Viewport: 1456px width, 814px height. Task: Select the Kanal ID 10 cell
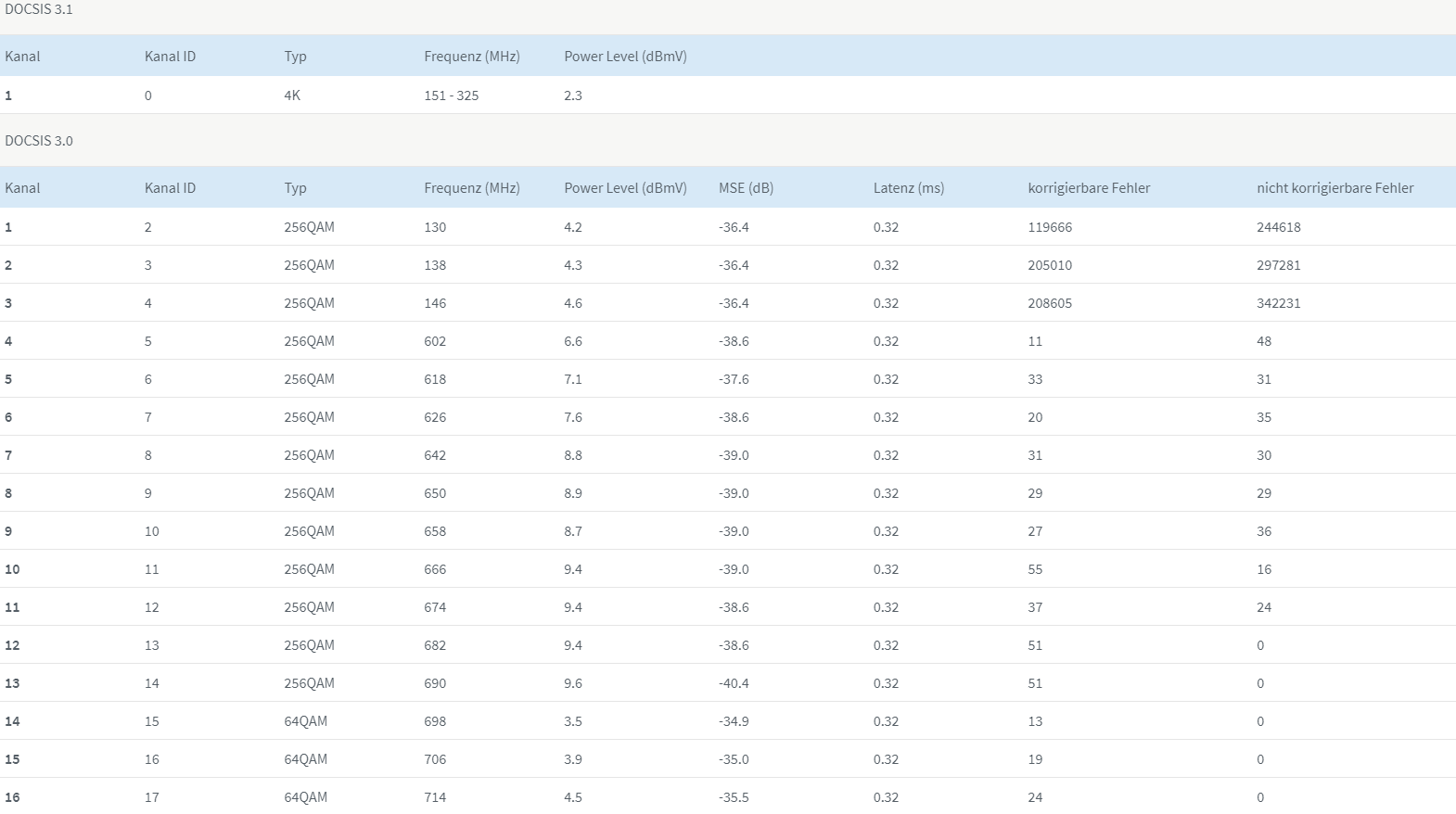tap(152, 531)
